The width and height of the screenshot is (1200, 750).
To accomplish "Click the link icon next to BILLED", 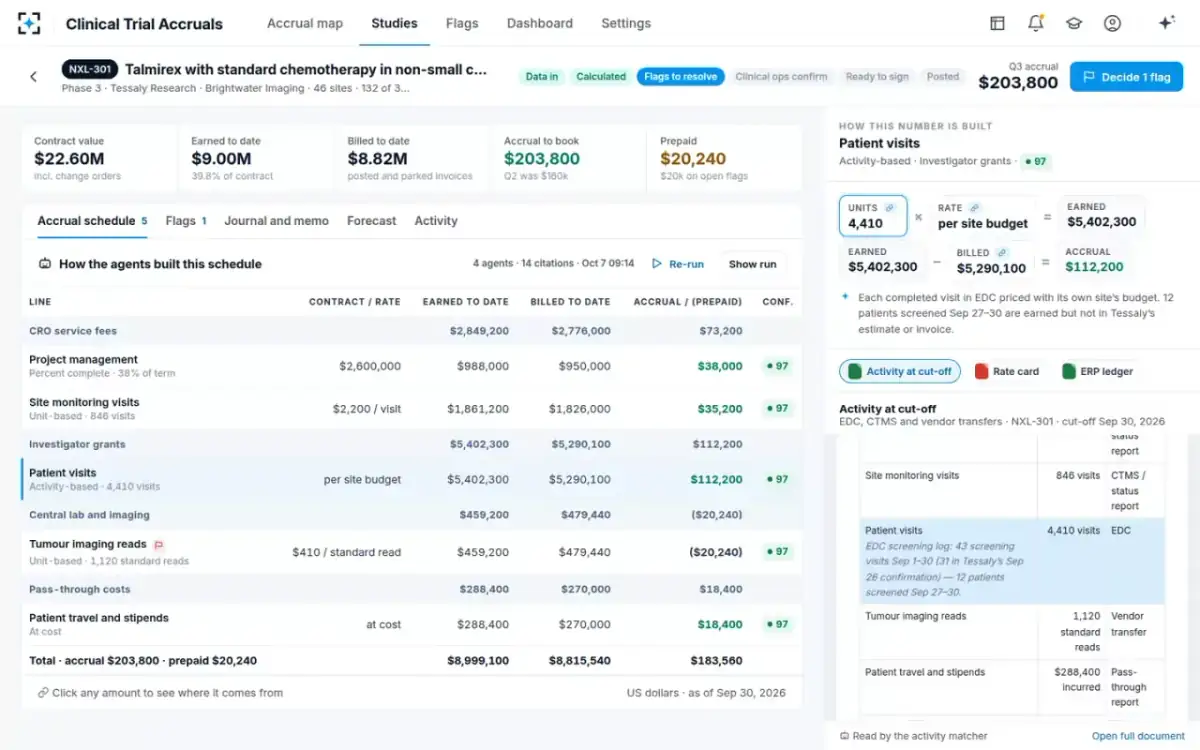I will click(x=1001, y=253).
